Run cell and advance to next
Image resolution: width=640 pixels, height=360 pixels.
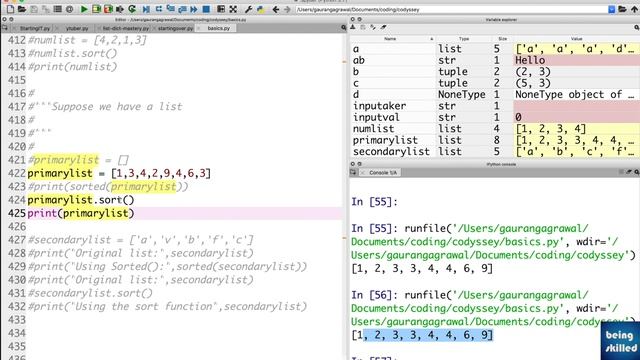pyautogui.click(x=108, y=9)
